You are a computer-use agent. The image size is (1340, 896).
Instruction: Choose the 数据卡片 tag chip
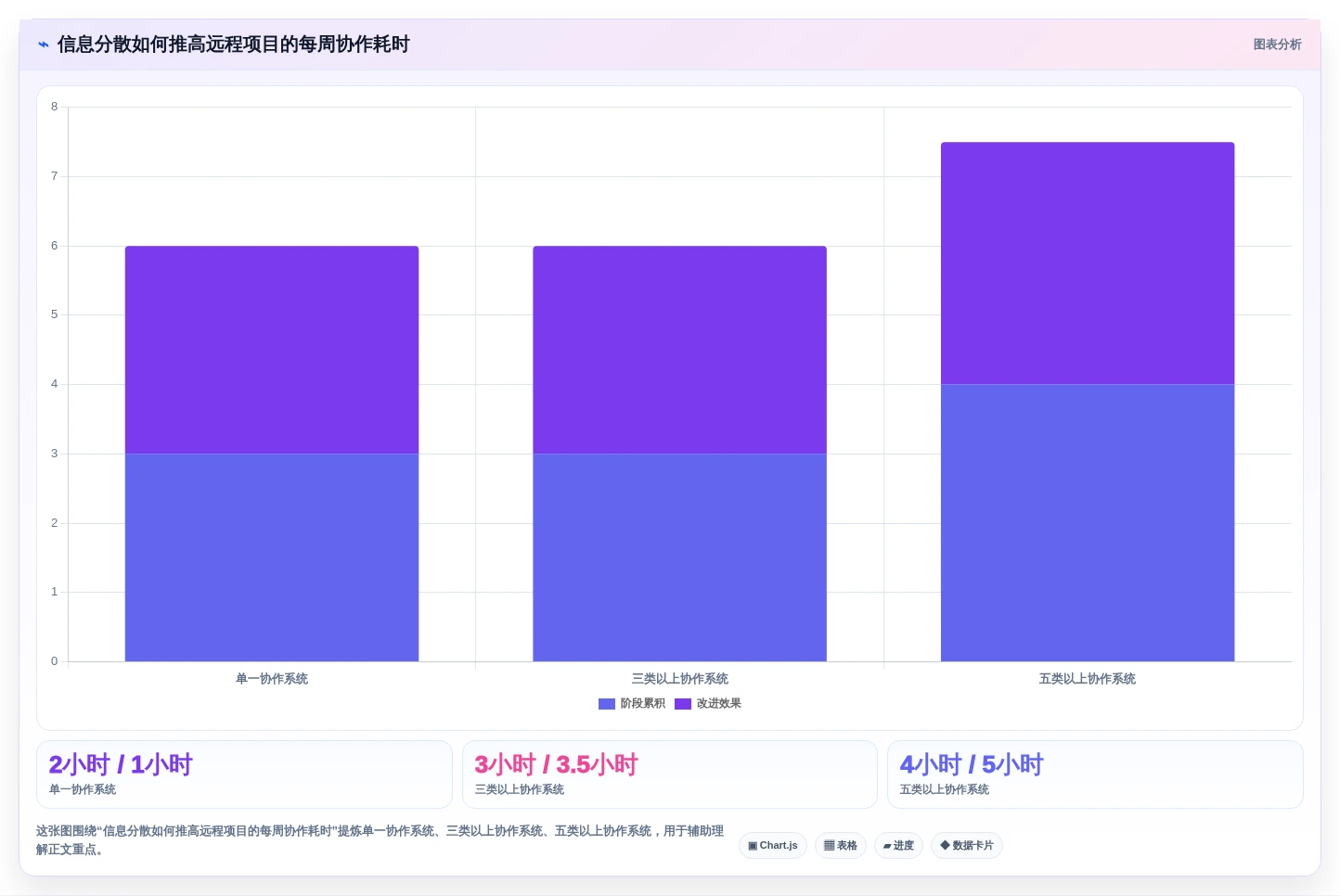(967, 846)
